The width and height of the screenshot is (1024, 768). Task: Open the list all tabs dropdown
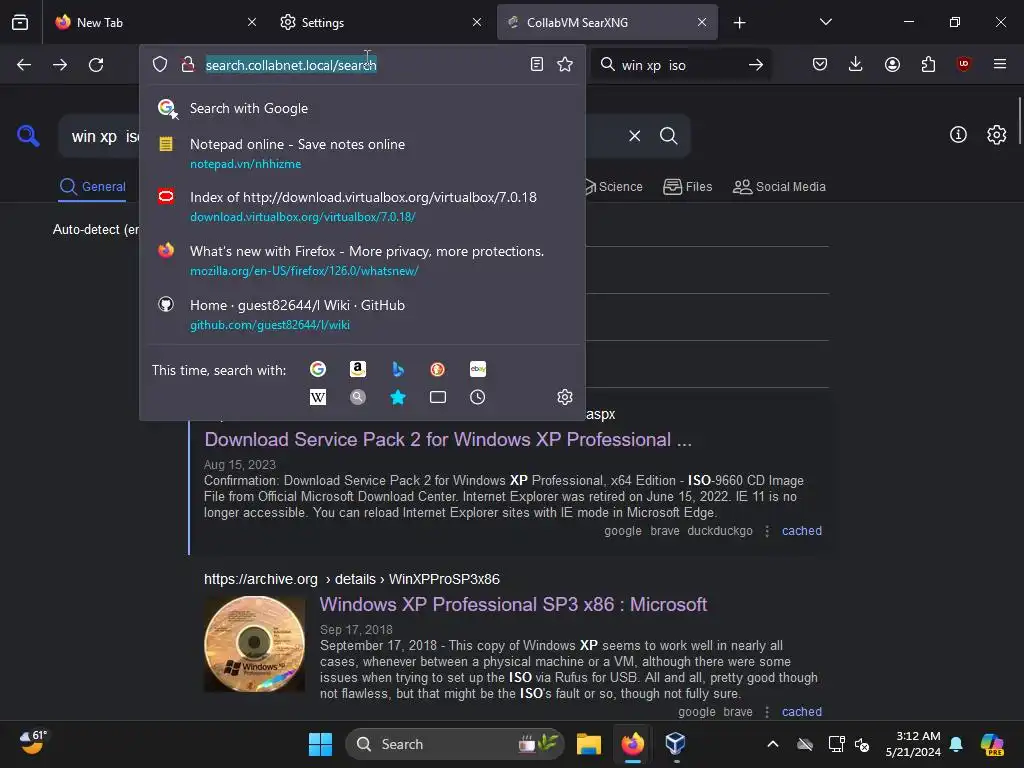pos(825,22)
